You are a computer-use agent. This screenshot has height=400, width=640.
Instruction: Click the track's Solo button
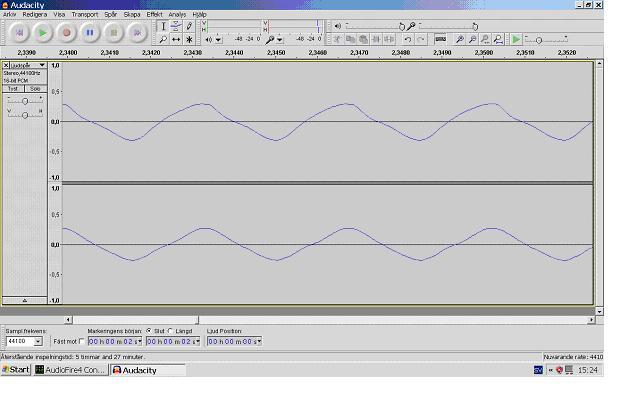coord(35,89)
